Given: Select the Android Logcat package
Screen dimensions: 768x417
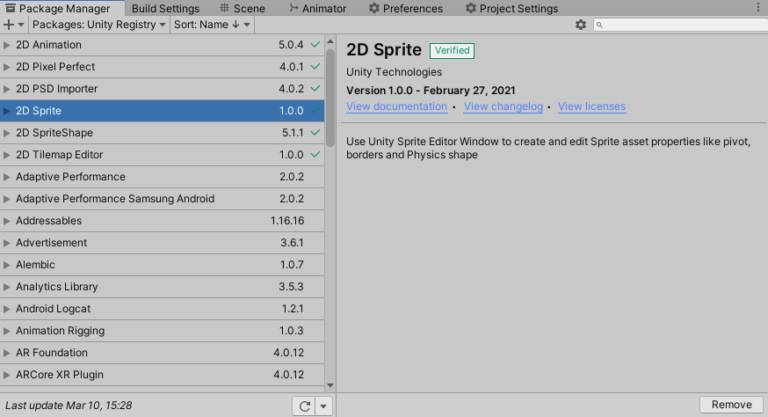Looking at the screenshot, I should [162, 309].
